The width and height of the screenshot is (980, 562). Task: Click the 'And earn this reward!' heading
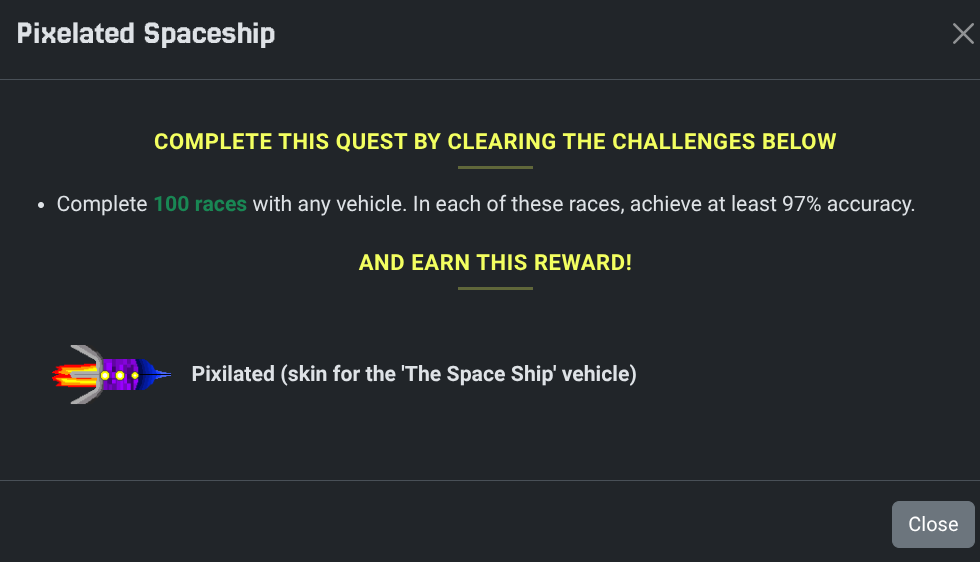pos(495,263)
